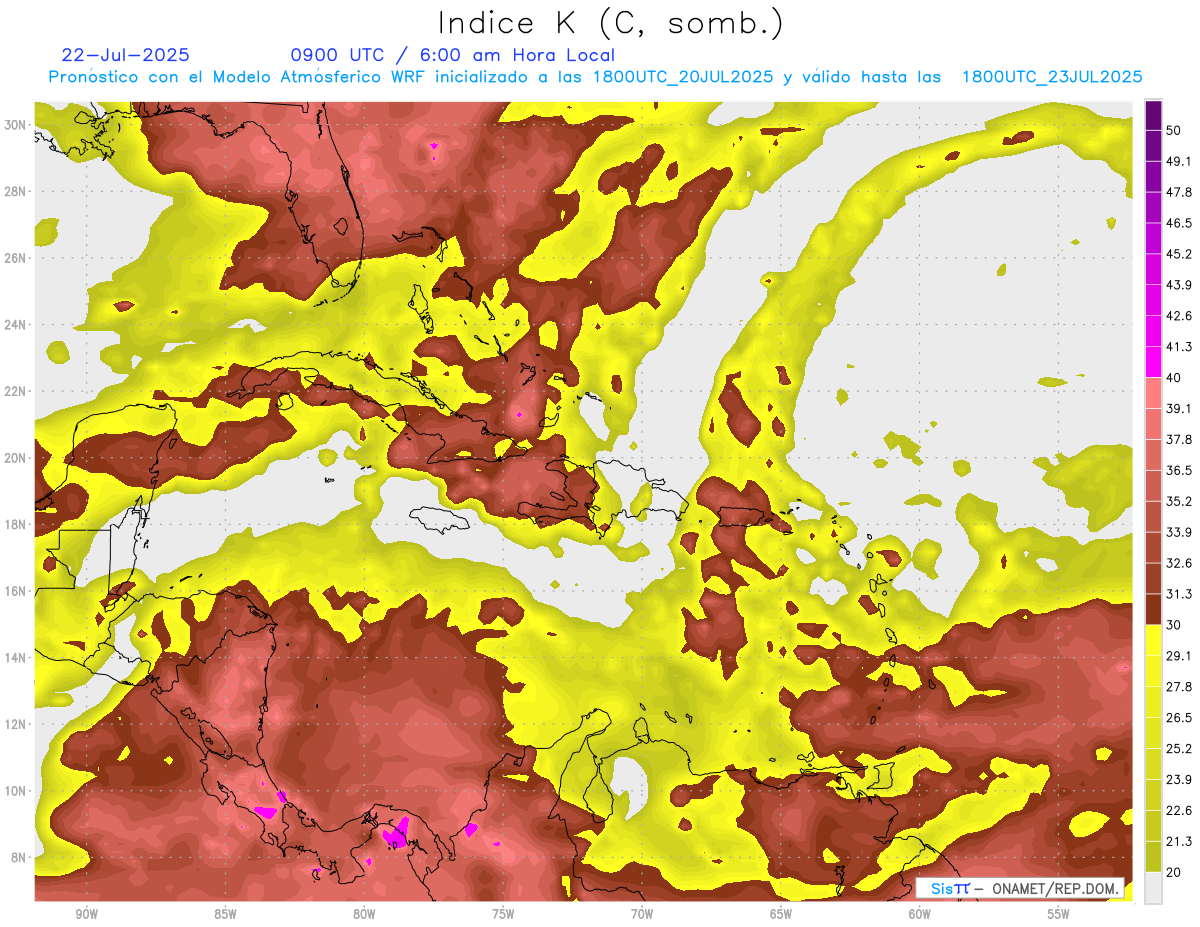This screenshot has width=1200, height=927.
Task: Click the colorbar value label 35.2
Action: 1177,501
